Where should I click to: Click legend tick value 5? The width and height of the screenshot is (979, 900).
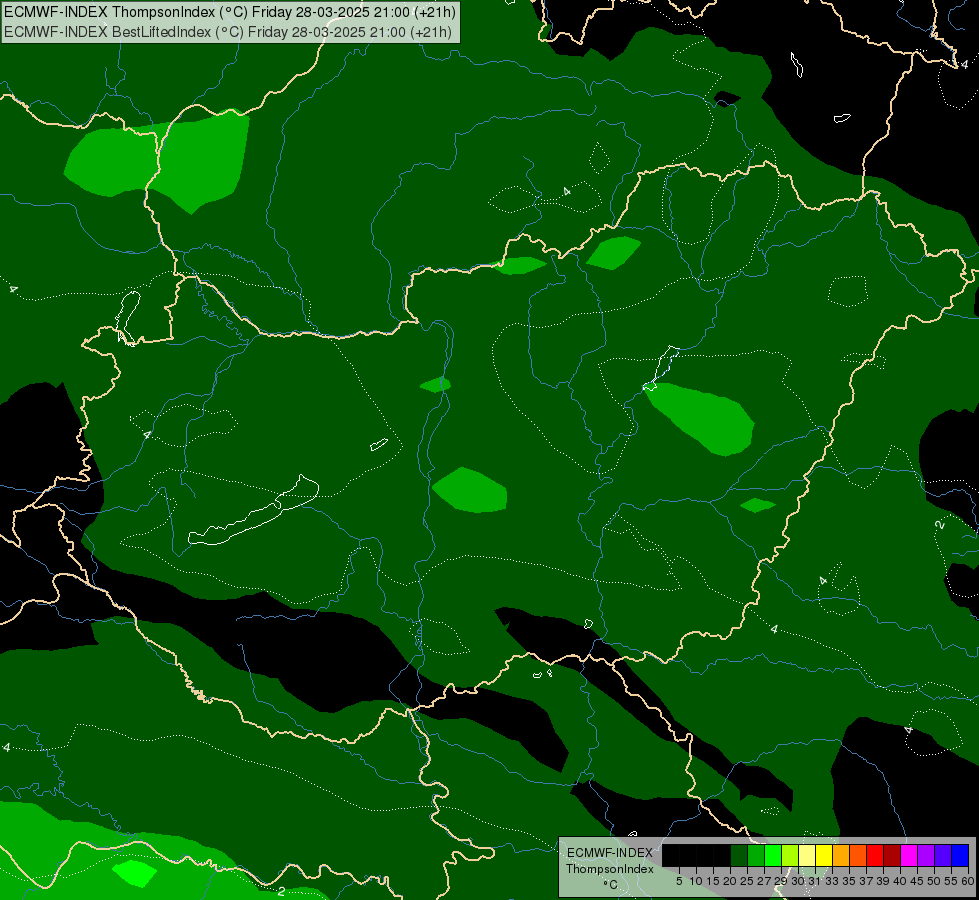click(x=679, y=881)
